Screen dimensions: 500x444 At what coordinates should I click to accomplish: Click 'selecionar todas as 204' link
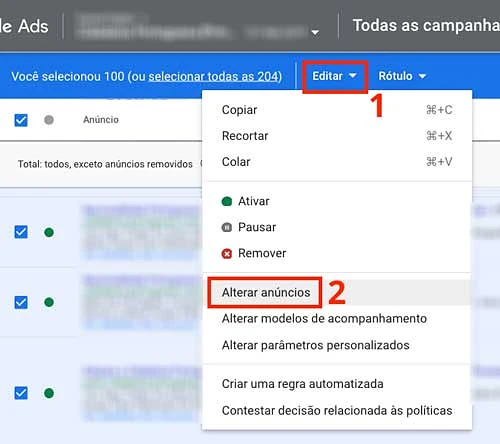tap(213, 77)
